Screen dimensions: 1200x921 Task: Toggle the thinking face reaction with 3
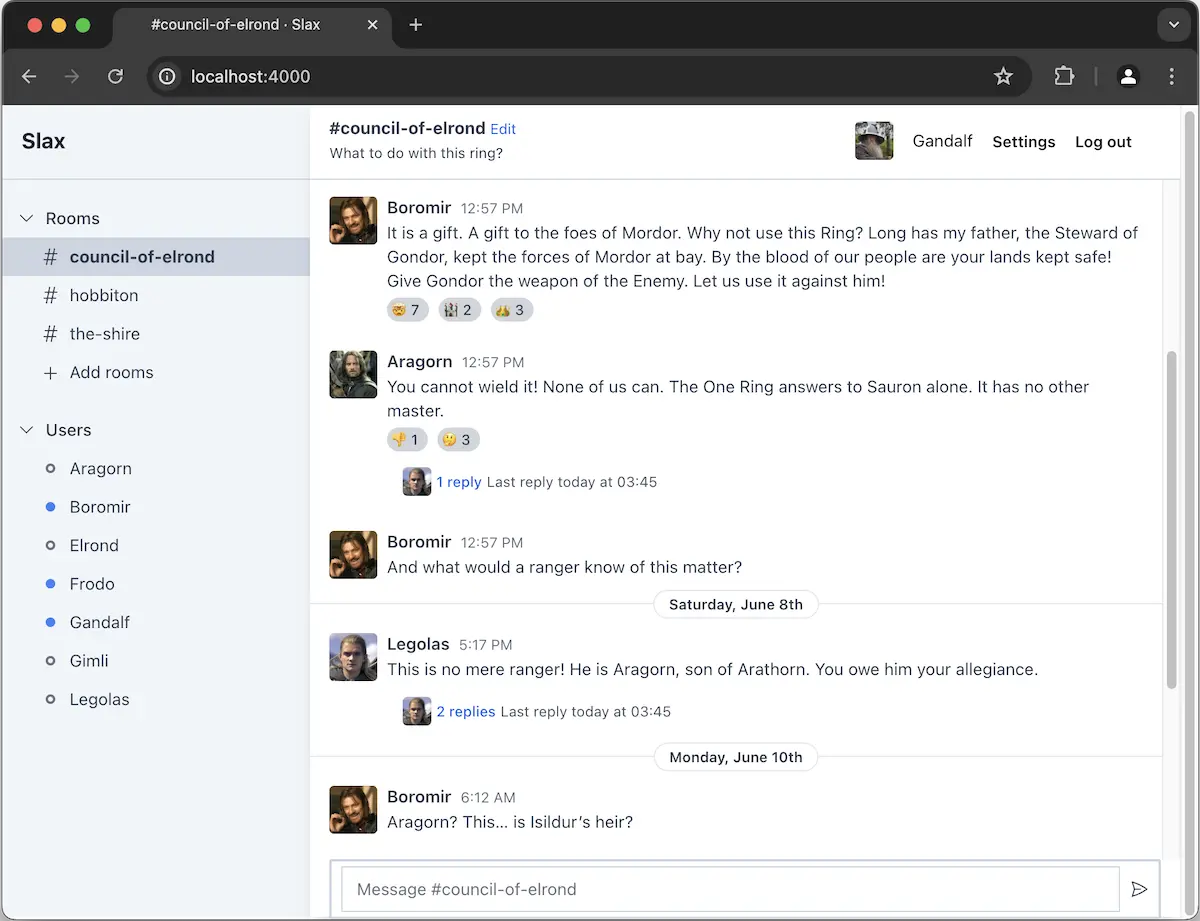tap(458, 439)
